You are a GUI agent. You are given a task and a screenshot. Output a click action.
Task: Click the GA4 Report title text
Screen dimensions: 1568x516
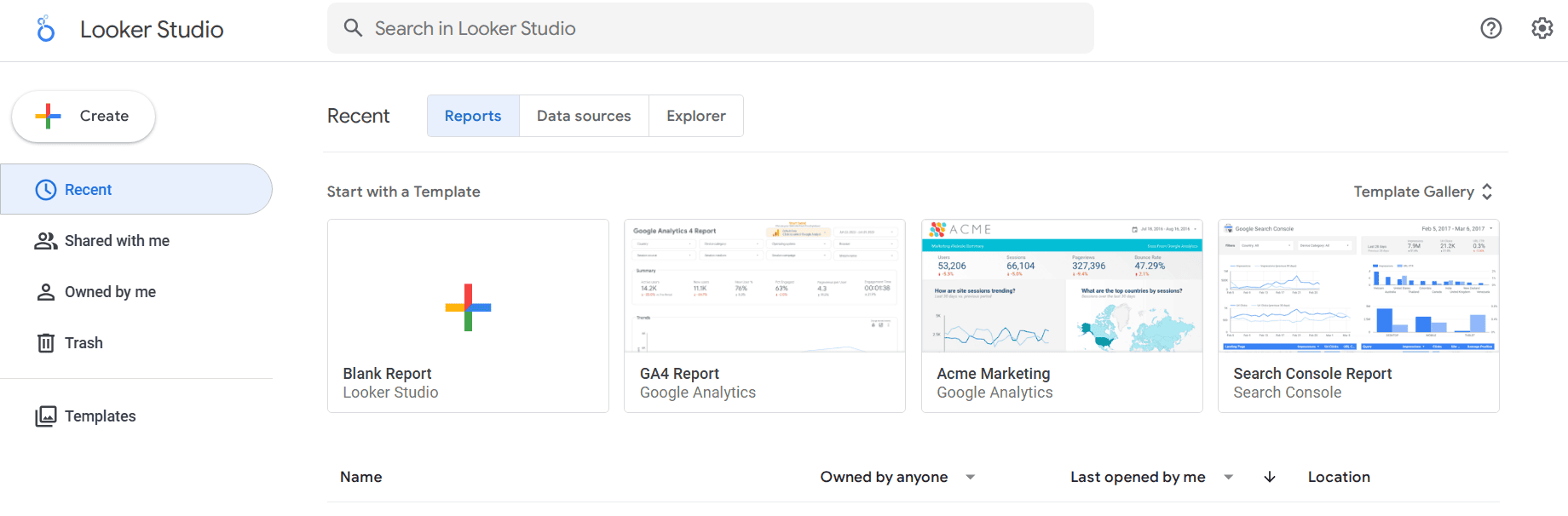pos(679,374)
